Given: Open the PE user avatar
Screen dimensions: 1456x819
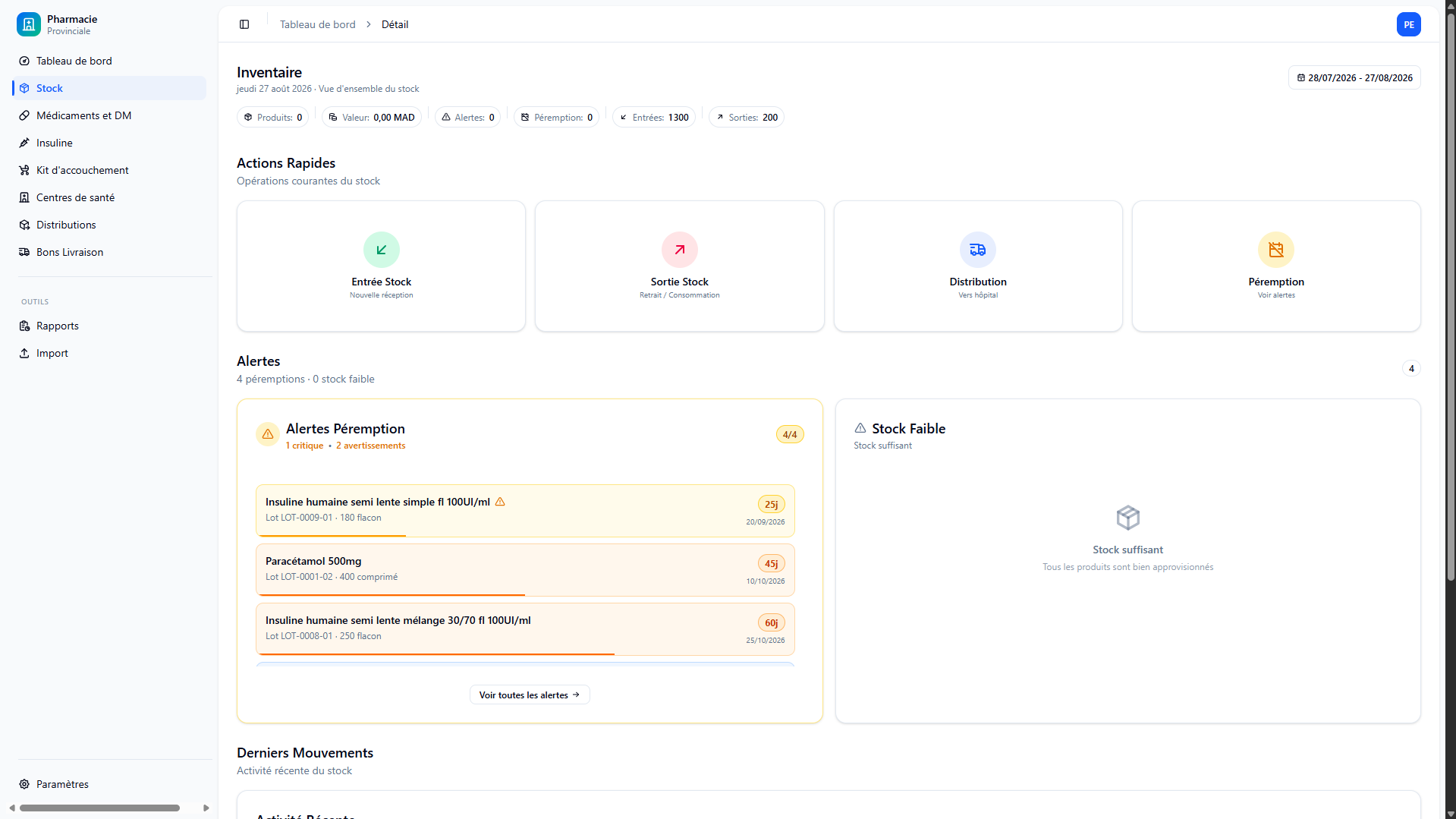Looking at the screenshot, I should tap(1409, 24).
